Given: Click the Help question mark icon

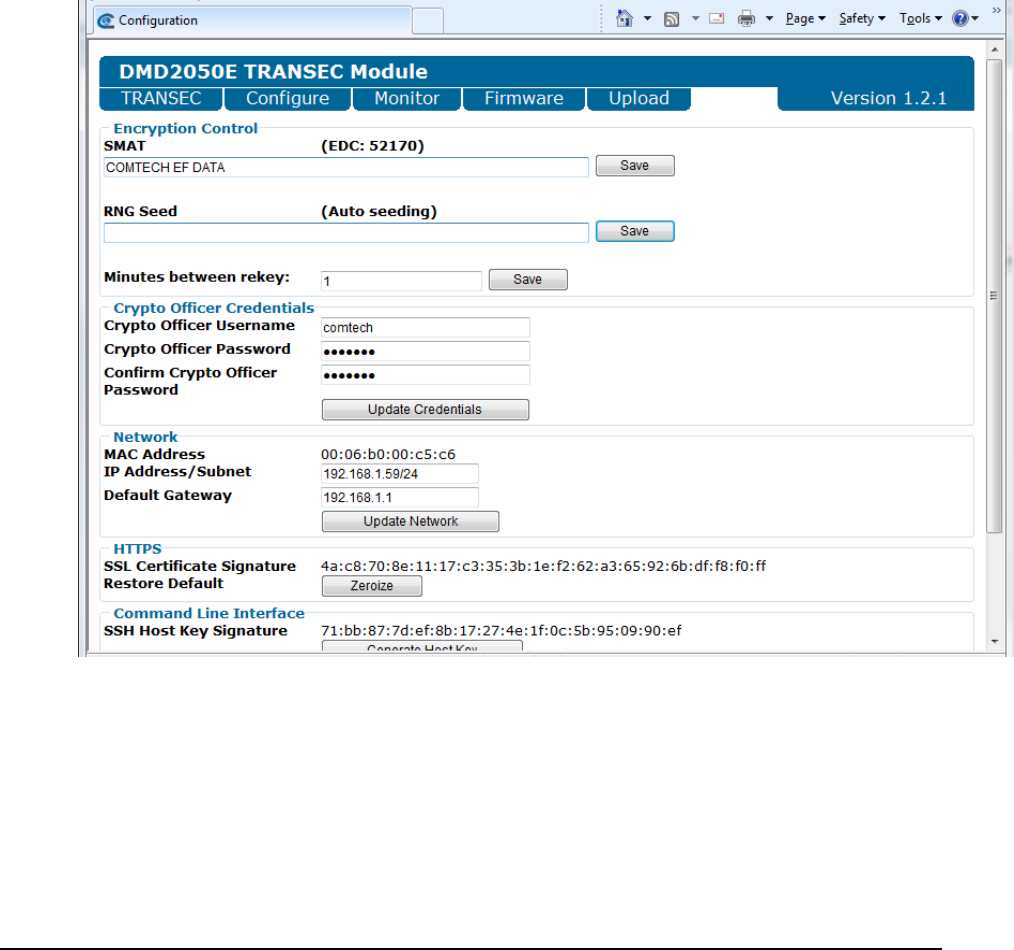Looking at the screenshot, I should tap(959, 19).
